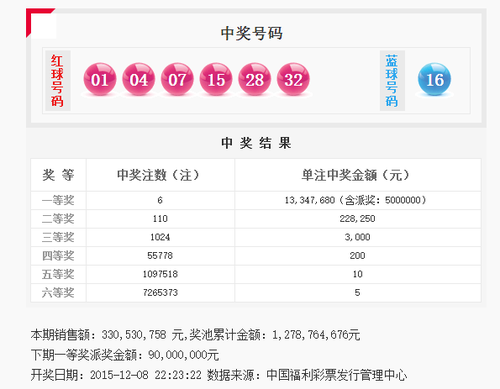Screen dimensions: 500x389
Task: Click 数据来源 中国福利彩票发行管理中心 text
Action: click(307, 375)
